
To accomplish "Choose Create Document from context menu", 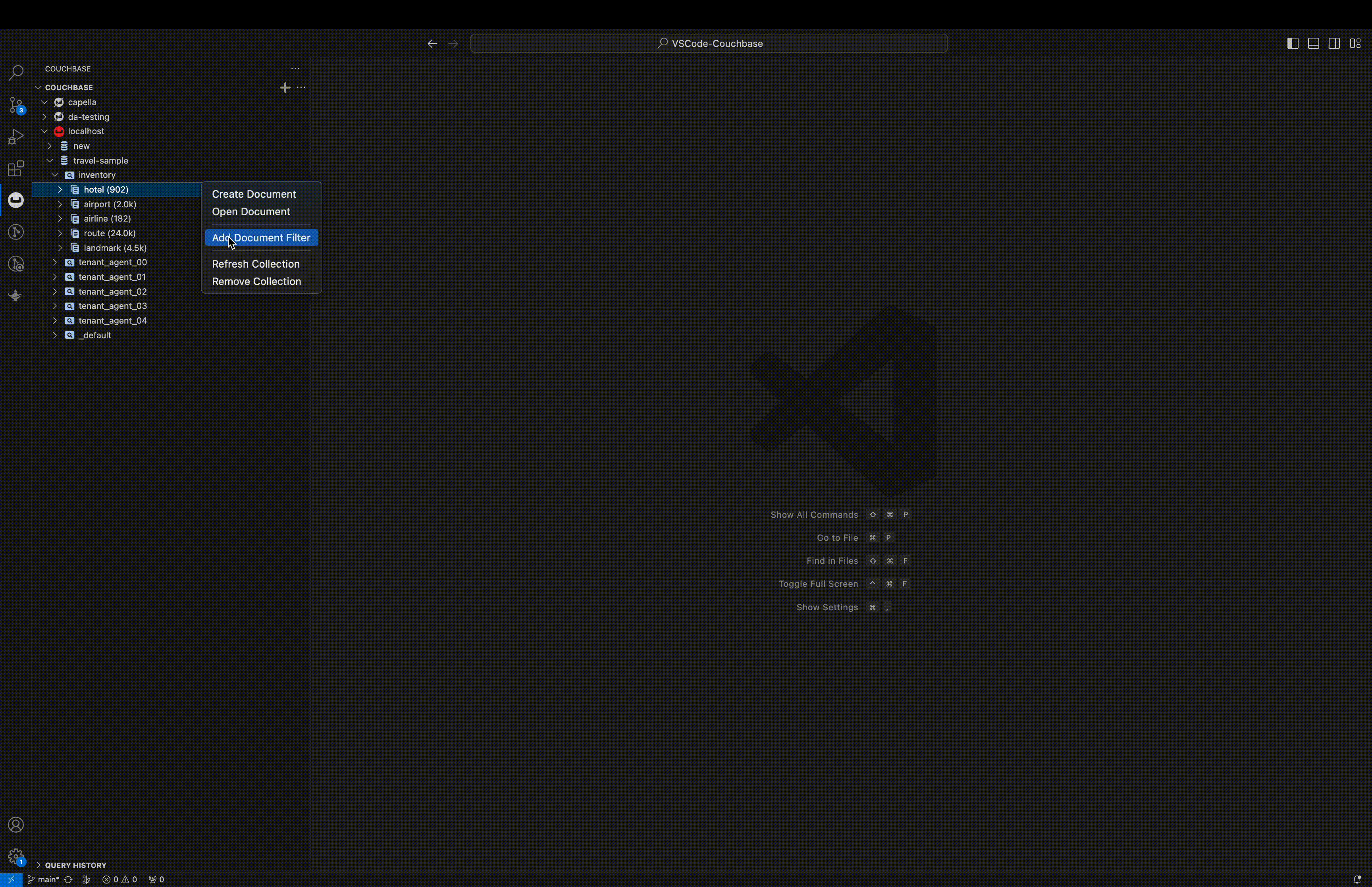I will [x=254, y=194].
